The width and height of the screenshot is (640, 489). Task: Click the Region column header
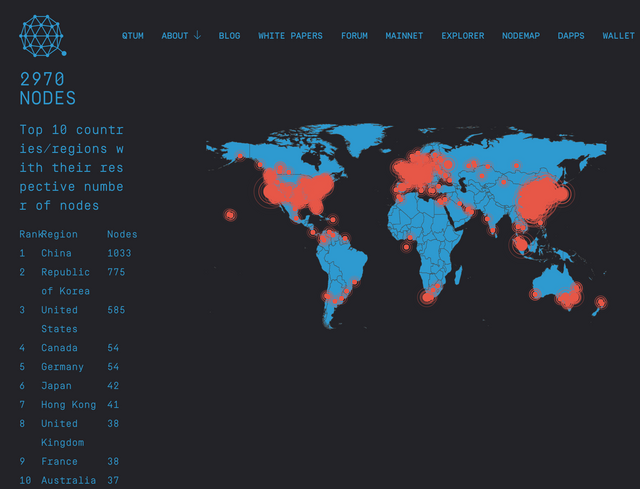pyautogui.click(x=60, y=234)
